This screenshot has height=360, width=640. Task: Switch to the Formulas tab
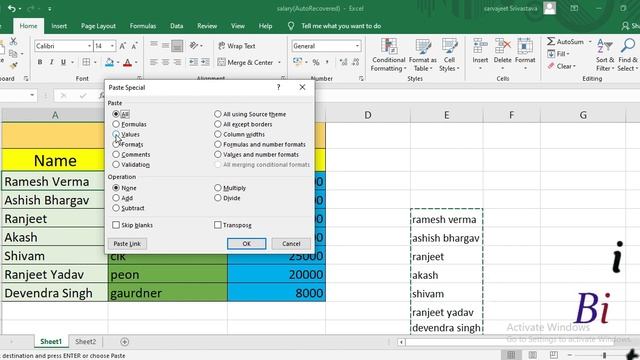point(142,26)
